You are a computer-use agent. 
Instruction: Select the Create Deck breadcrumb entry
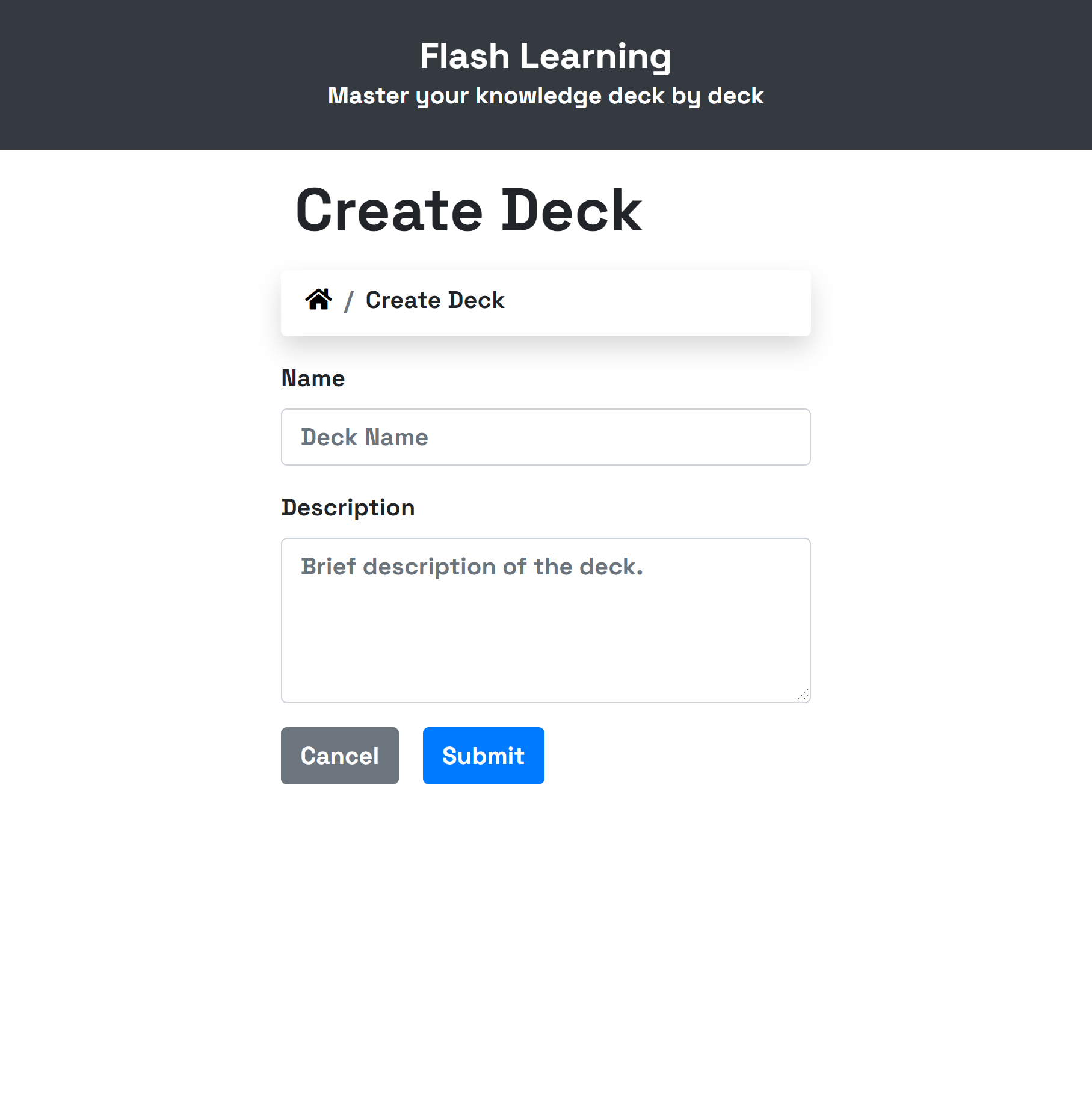tap(435, 300)
